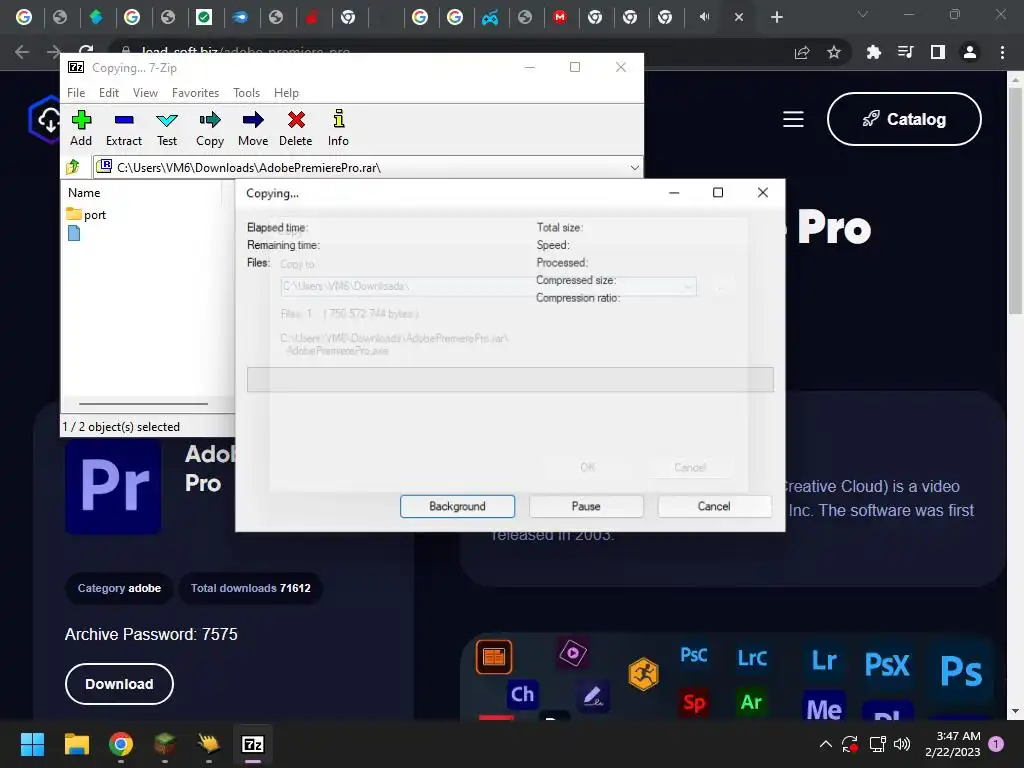
Task: Open Chrome side panel icon
Action: 938,52
